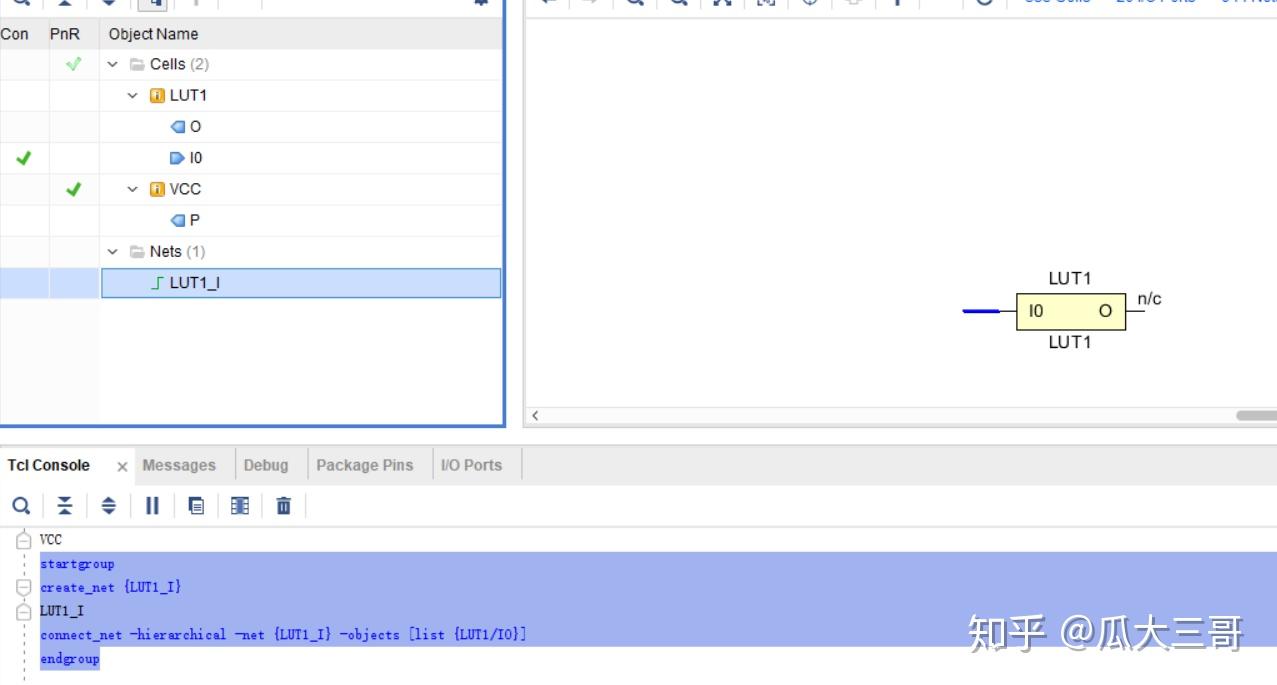1277x685 pixels.
Task: Collapse the Nets group in the tree
Action: click(x=113, y=252)
